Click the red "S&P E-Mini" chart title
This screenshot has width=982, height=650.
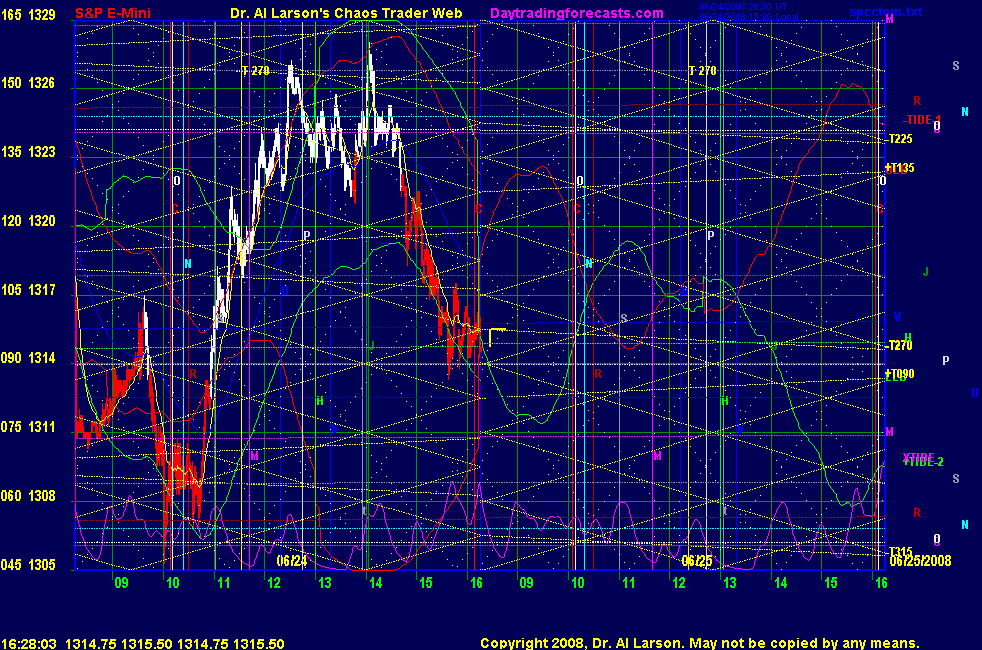tap(113, 13)
